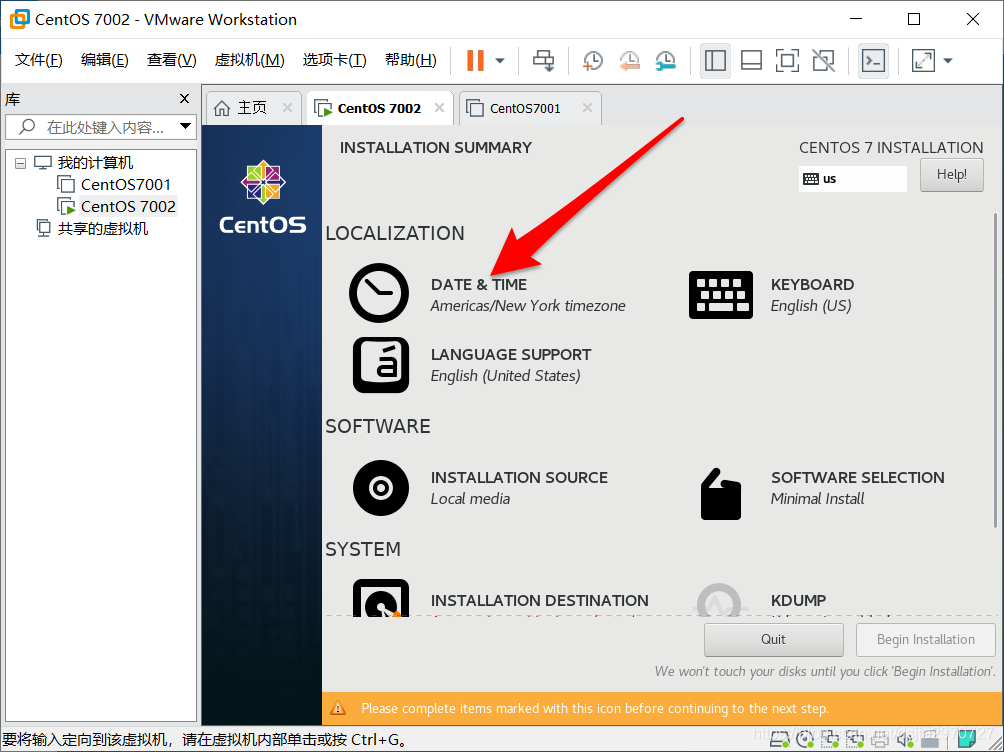Click the hard disk status bar icon
Image resolution: width=1004 pixels, height=752 pixels.
pos(780,740)
